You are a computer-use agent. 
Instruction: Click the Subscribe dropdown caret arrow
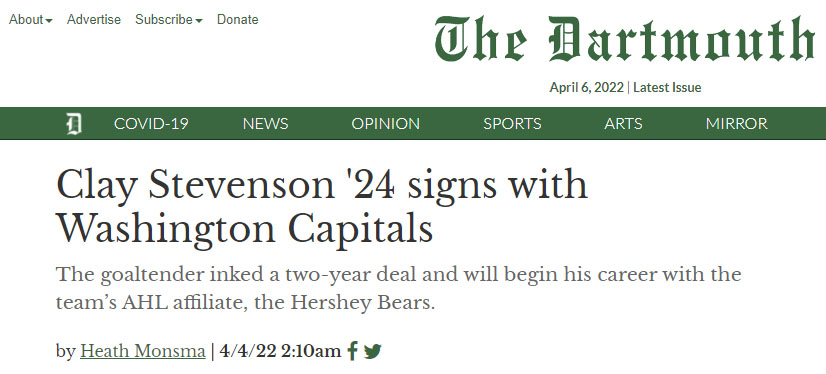tap(199, 21)
